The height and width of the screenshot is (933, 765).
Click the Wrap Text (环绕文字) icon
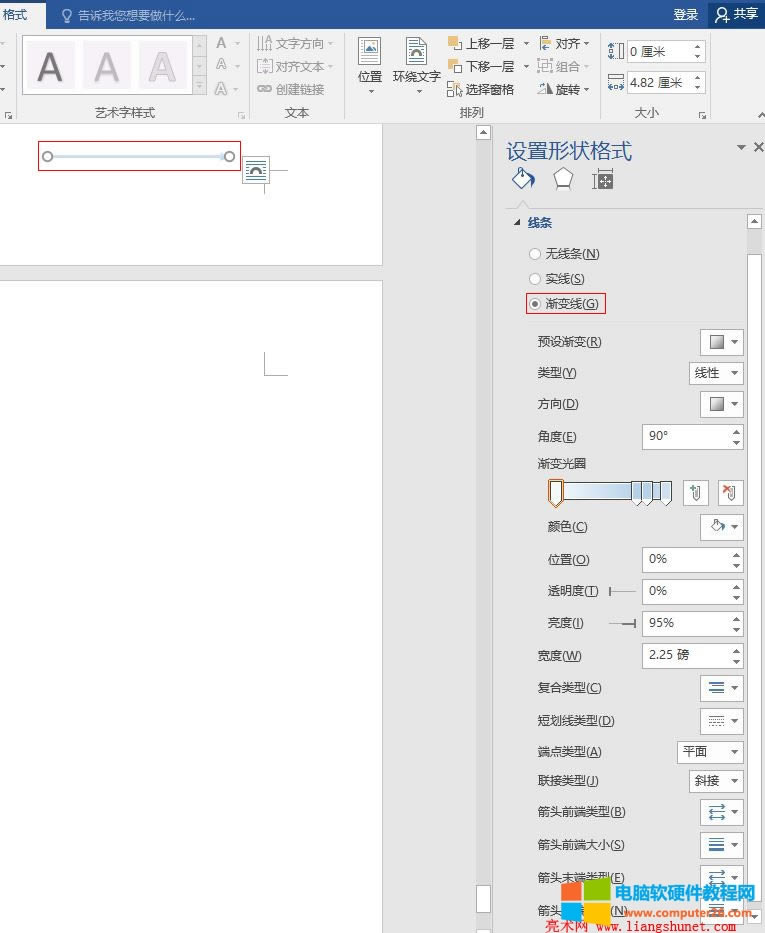tap(416, 62)
